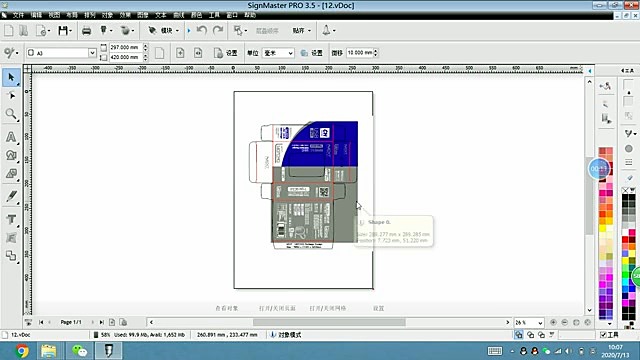This screenshot has width=640, height=360.
Task: Expand the save icon dropdown arrow
Action: pos(71,31)
